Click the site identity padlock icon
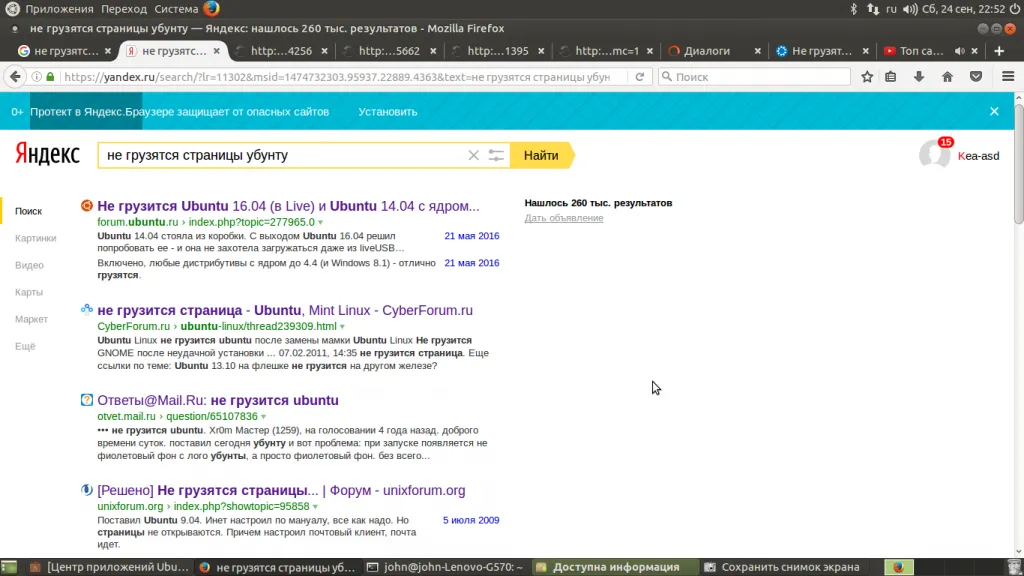Viewport: 1024px width, 576px height. pos(50,76)
